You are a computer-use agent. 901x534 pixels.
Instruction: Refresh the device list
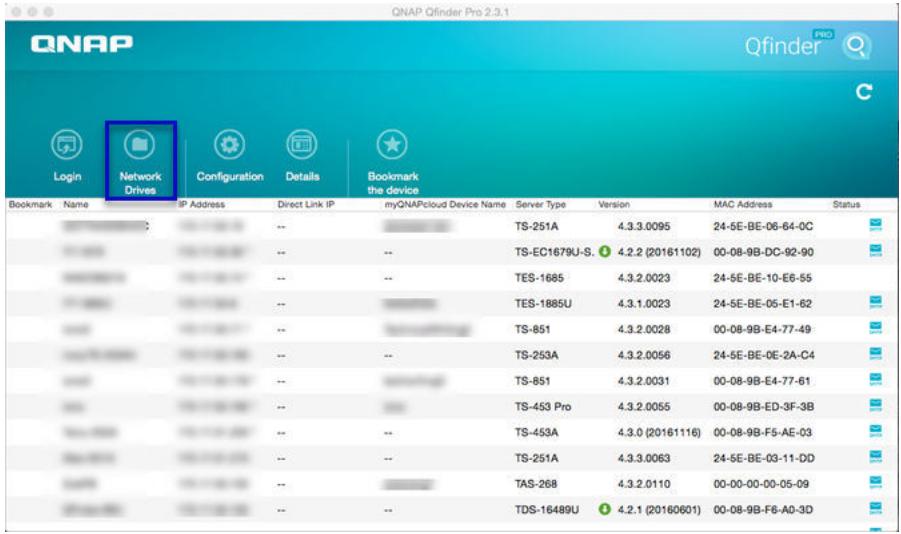tap(864, 92)
